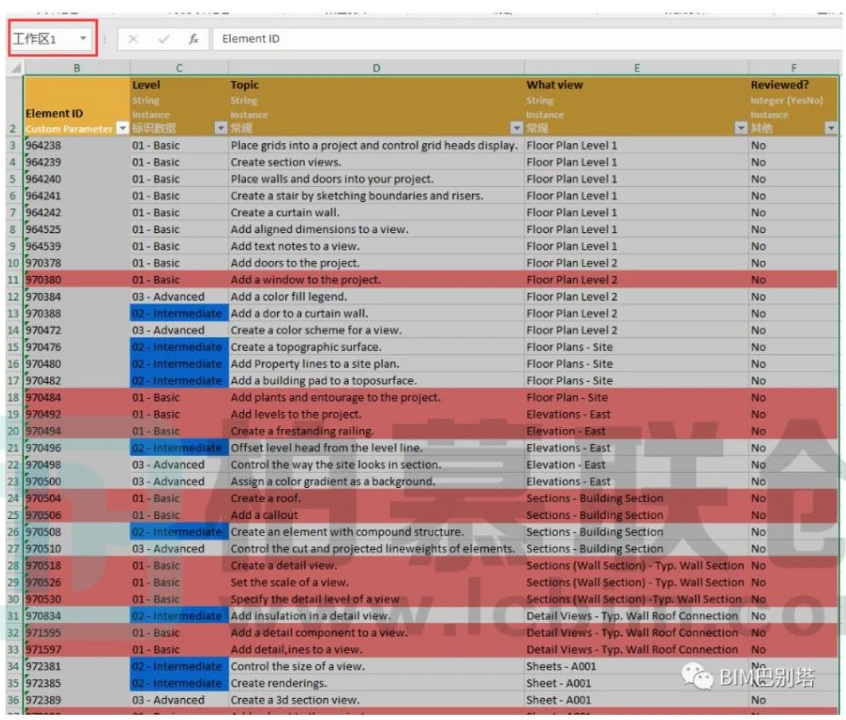Image resolution: width=846 pixels, height=720 pixels.
Task: Click the confirm checkmark formula bar icon
Action: 163,39
